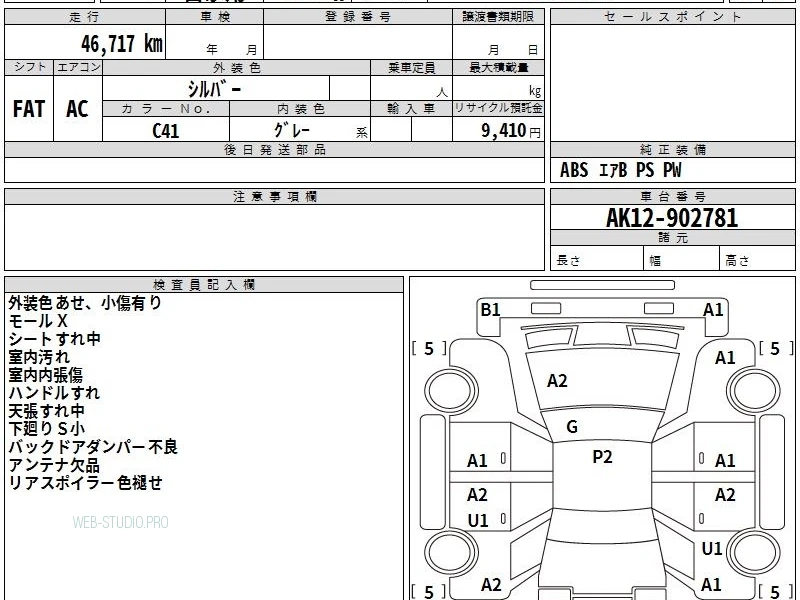This screenshot has width=800, height=600.
Task: Select the 車台番号 header
Action: (672, 196)
